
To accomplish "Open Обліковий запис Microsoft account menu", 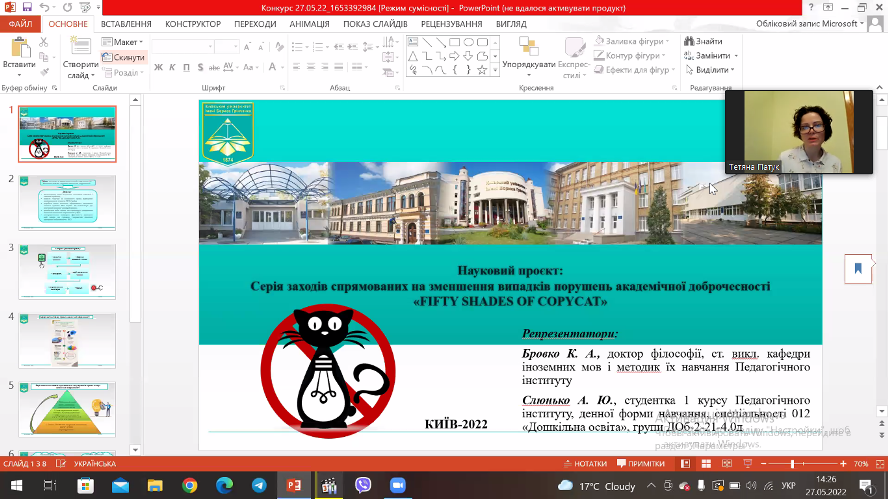I will 810,24.
